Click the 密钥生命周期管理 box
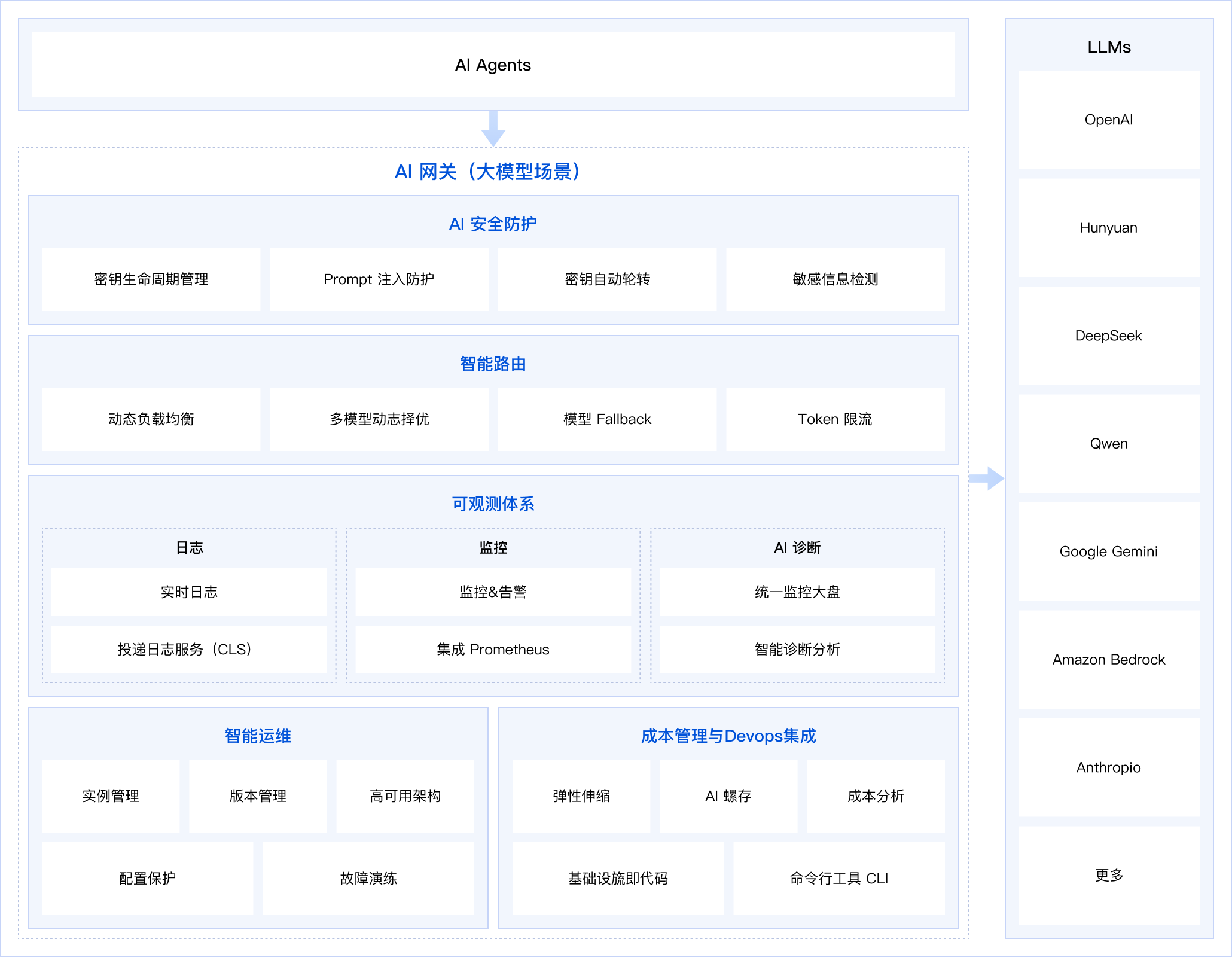Image resolution: width=1232 pixels, height=957 pixels. (x=151, y=279)
